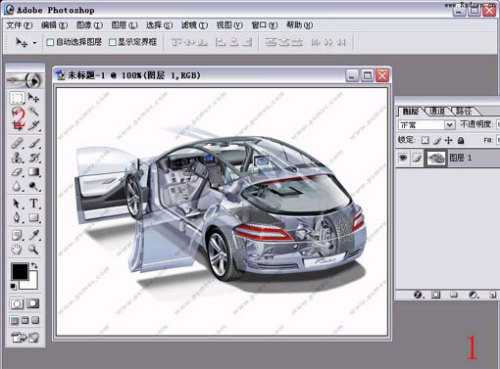The width and height of the screenshot is (500, 369).
Task: Open the layer blend mode dropdown
Action: 427,125
